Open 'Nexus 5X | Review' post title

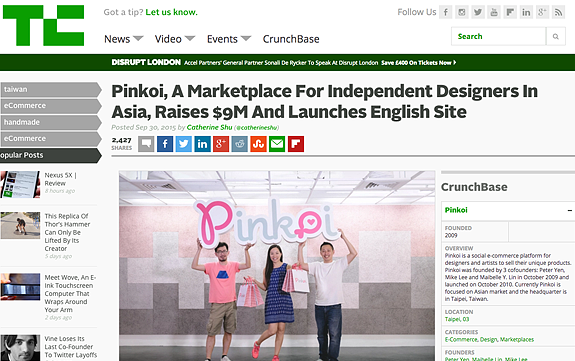click(x=61, y=179)
